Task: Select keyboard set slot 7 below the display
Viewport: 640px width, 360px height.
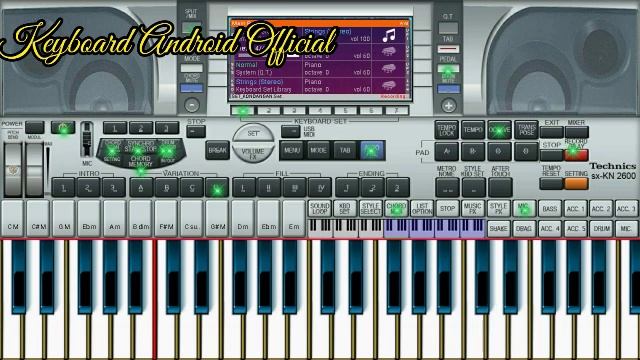Action: click(396, 110)
